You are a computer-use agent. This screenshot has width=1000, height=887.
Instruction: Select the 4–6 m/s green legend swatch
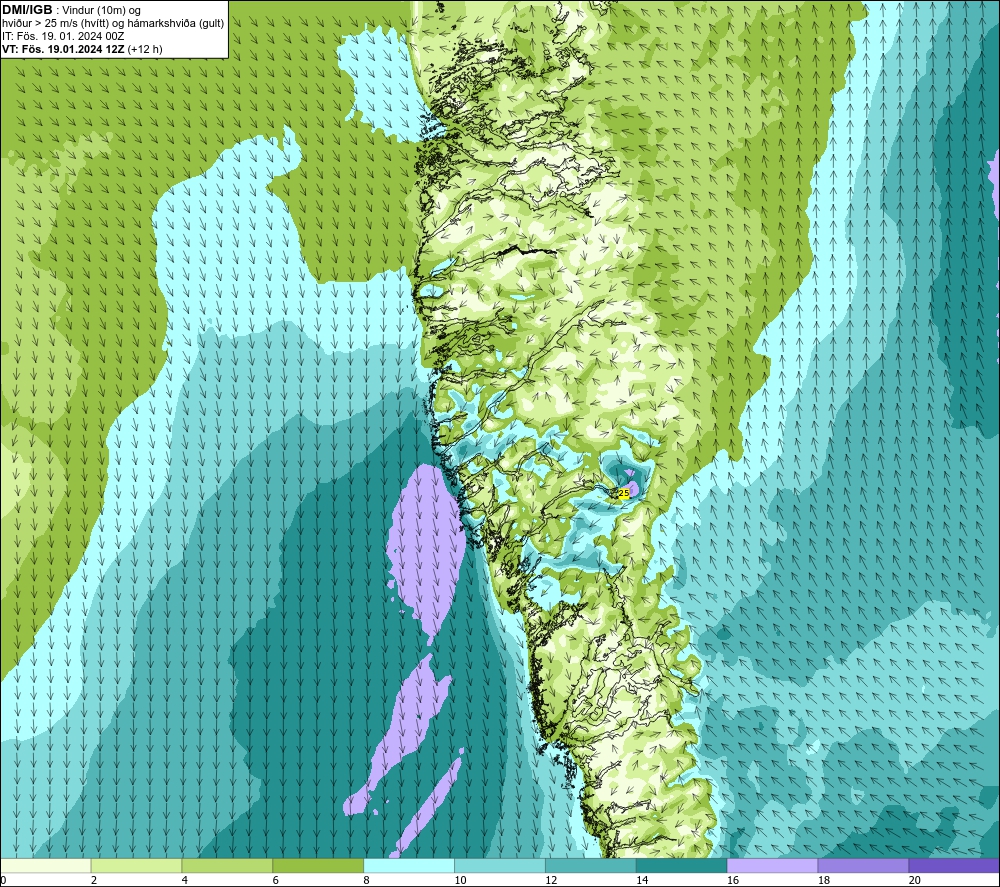[x=227, y=865]
